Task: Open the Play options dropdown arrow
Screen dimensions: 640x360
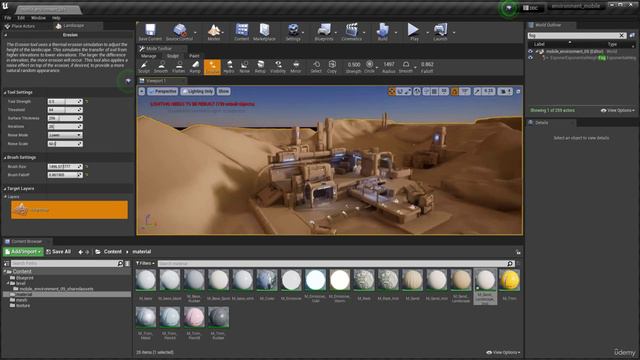Action: pos(427,32)
